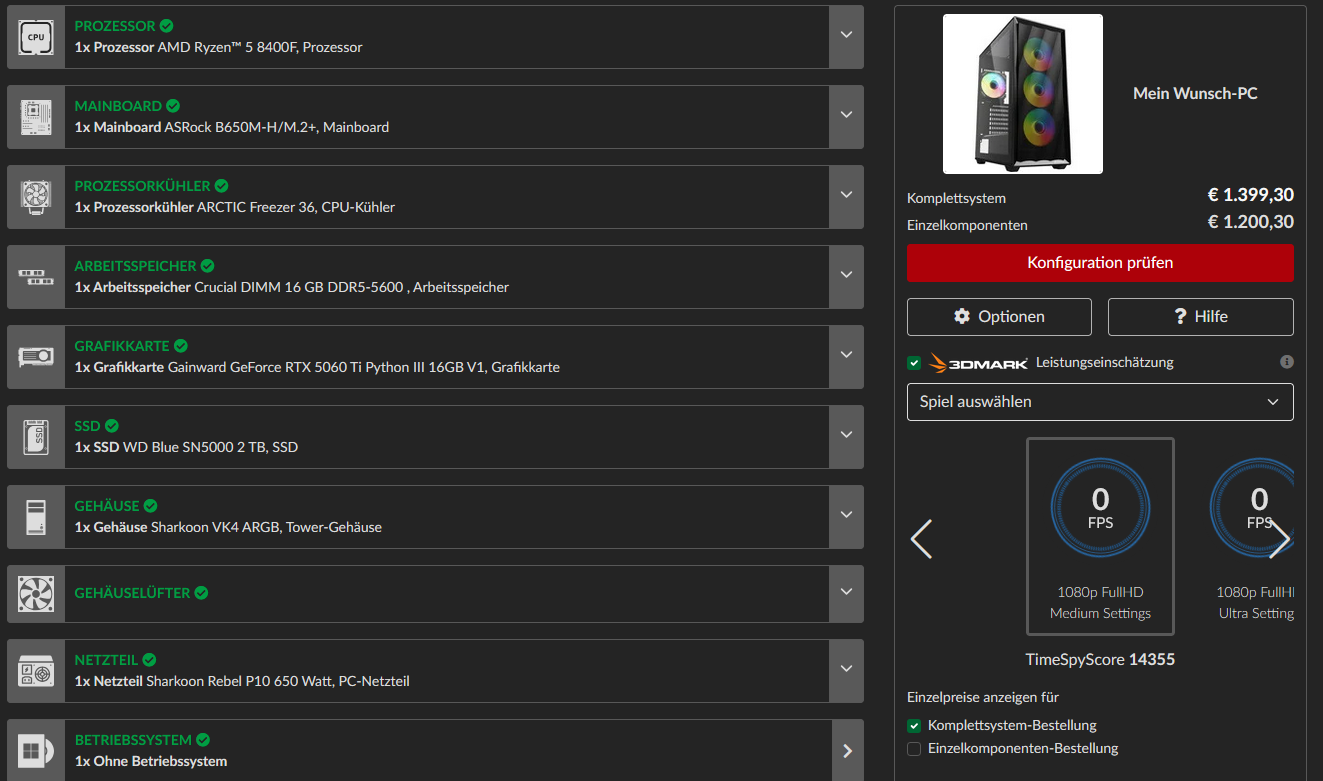Click the green check next to GEHÄUSELÜFTER
1323x781 pixels.
[x=201, y=593]
